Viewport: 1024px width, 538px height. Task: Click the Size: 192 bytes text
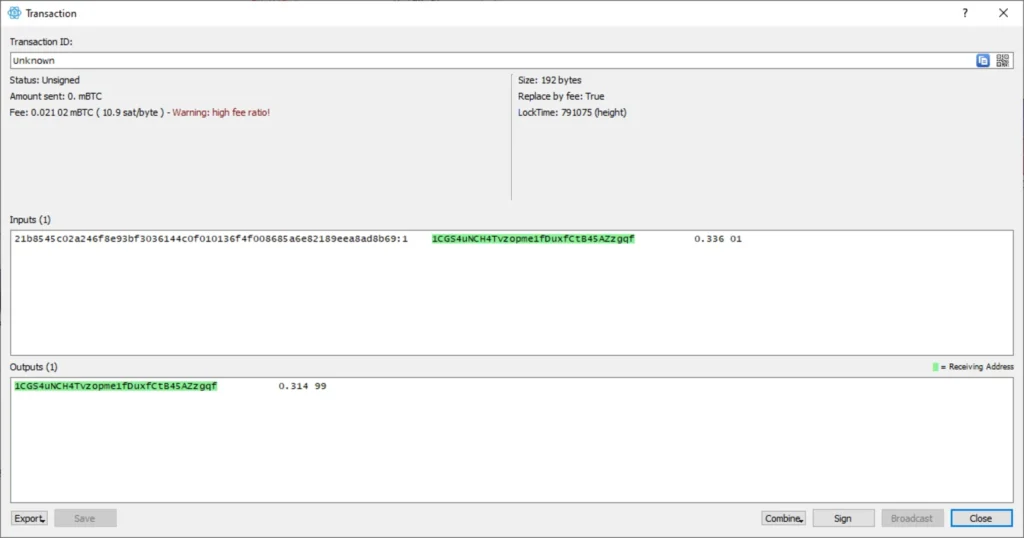click(549, 80)
